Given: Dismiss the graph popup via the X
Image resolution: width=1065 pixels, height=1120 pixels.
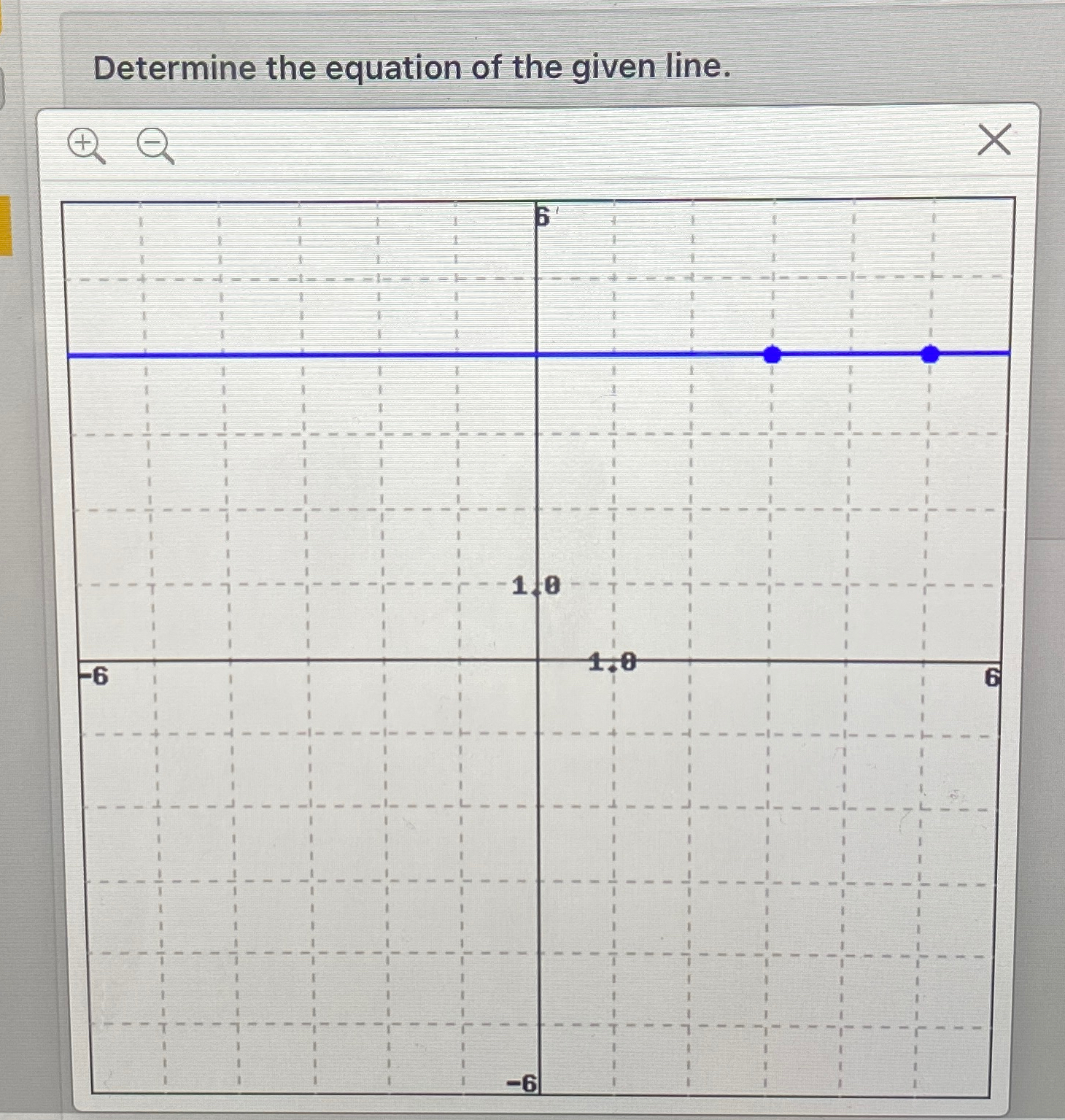Looking at the screenshot, I should (x=994, y=140).
